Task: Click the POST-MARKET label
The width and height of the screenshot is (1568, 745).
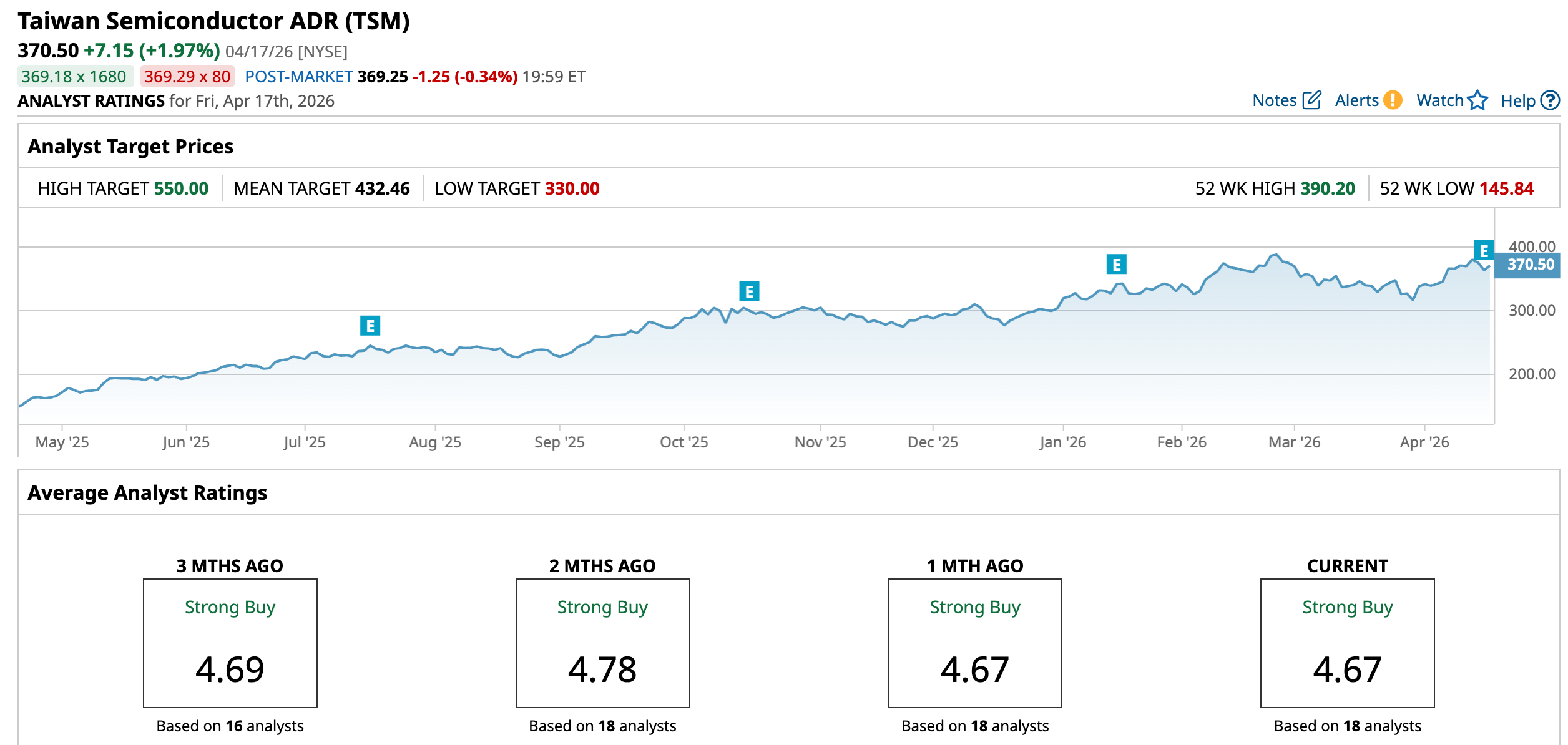Action: tap(298, 77)
